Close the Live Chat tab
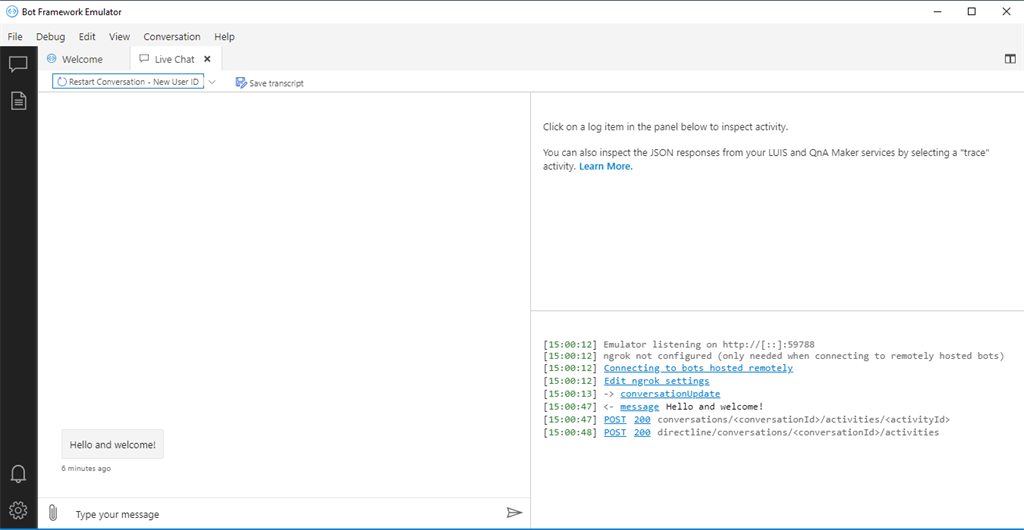Viewport: 1024px width, 530px height. point(208,59)
